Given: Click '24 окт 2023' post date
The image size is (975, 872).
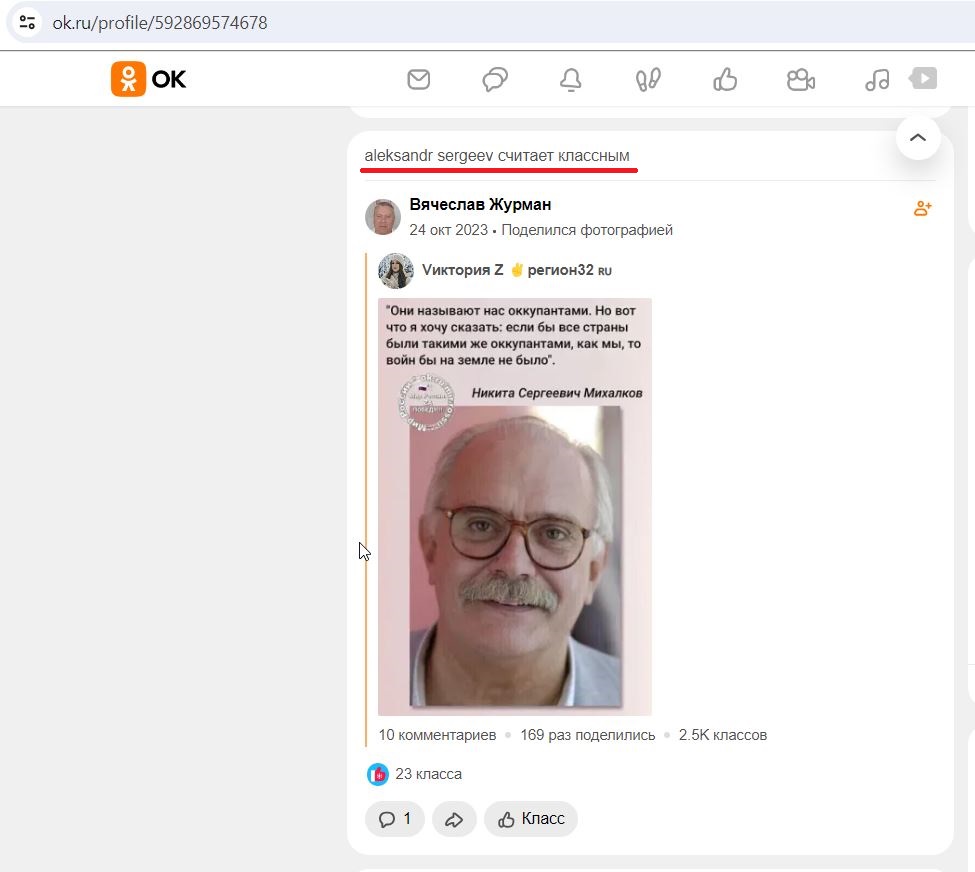Looking at the screenshot, I should click(x=448, y=230).
